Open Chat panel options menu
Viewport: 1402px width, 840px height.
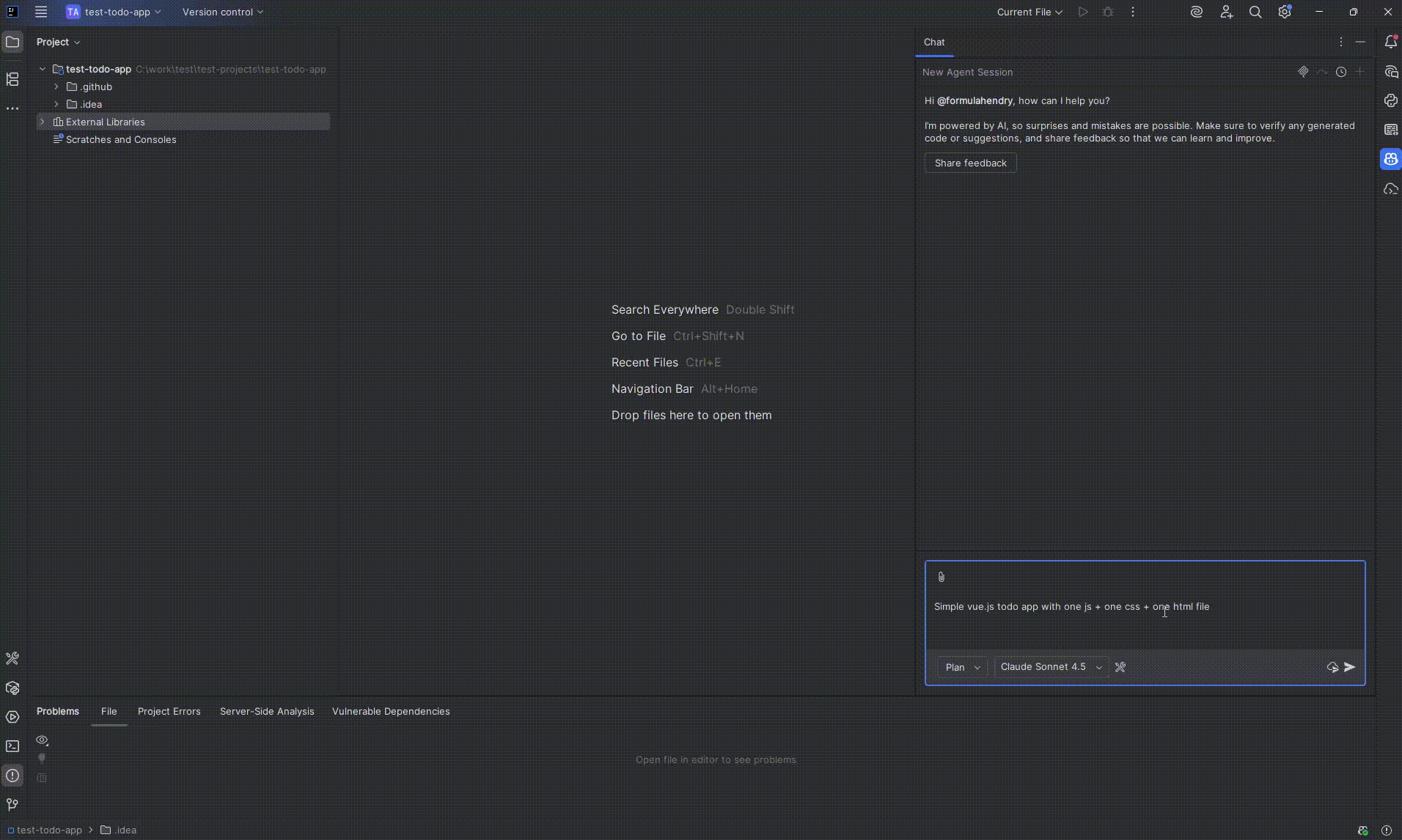[1341, 42]
